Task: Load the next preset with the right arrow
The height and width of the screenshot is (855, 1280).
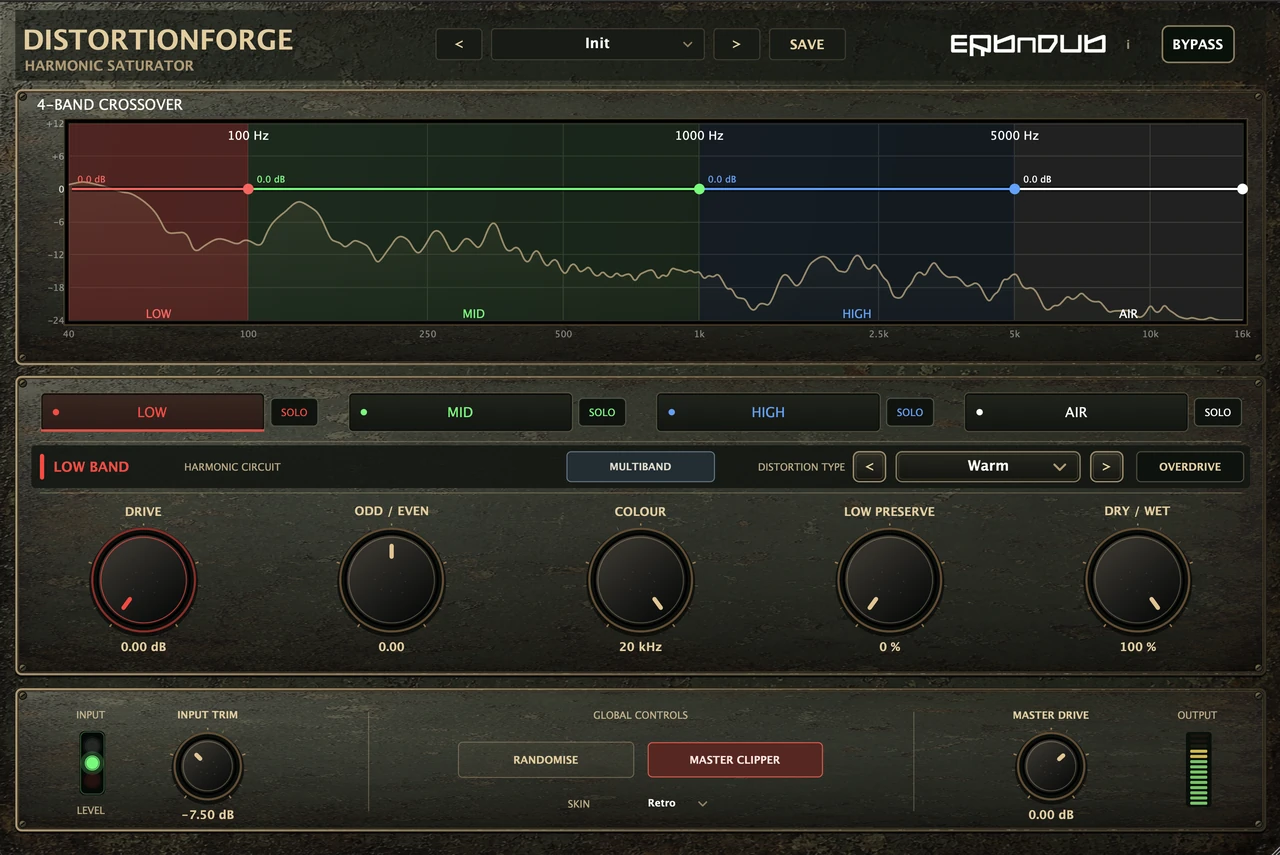Action: [x=737, y=44]
